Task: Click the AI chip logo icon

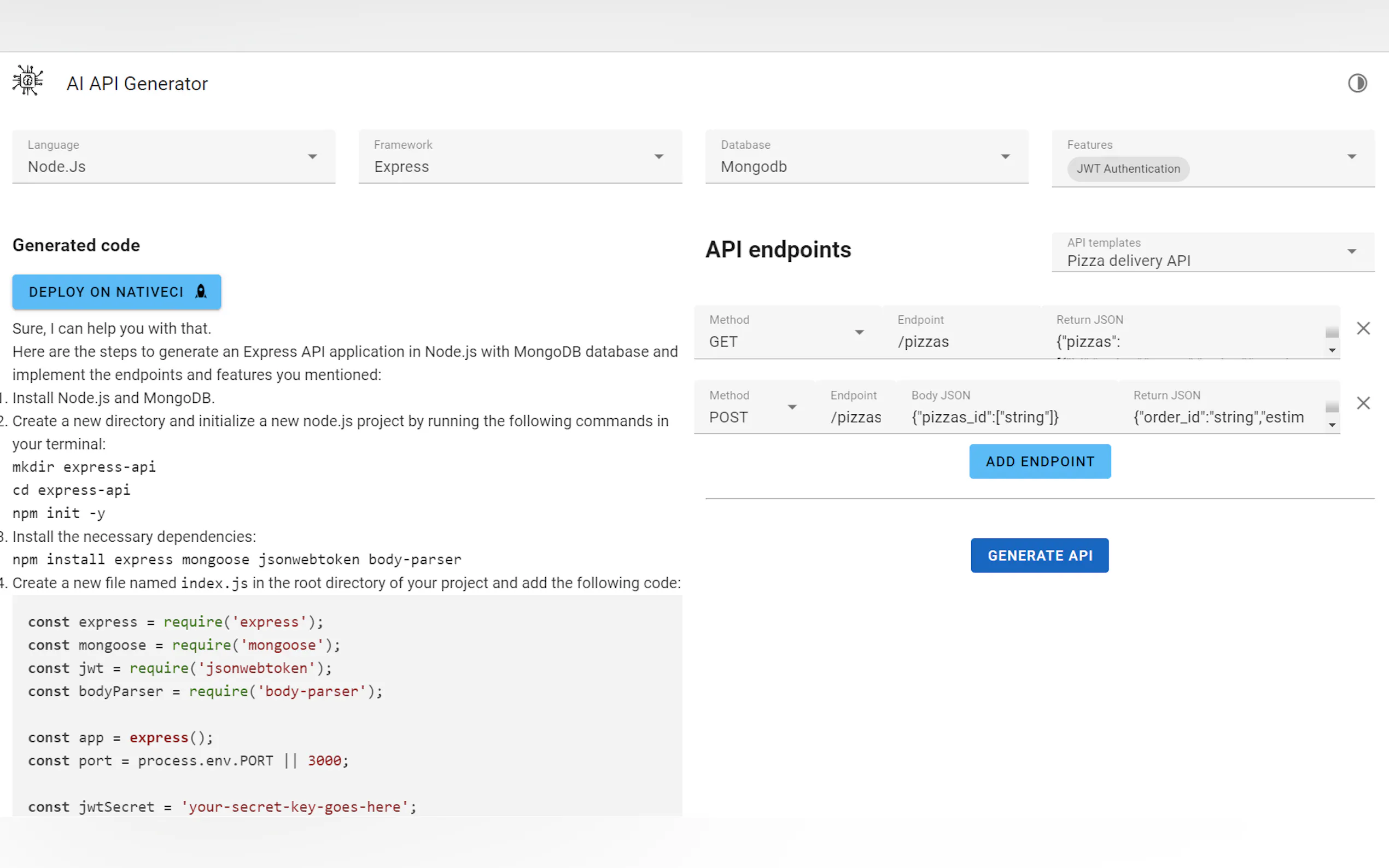Action: tap(27, 80)
